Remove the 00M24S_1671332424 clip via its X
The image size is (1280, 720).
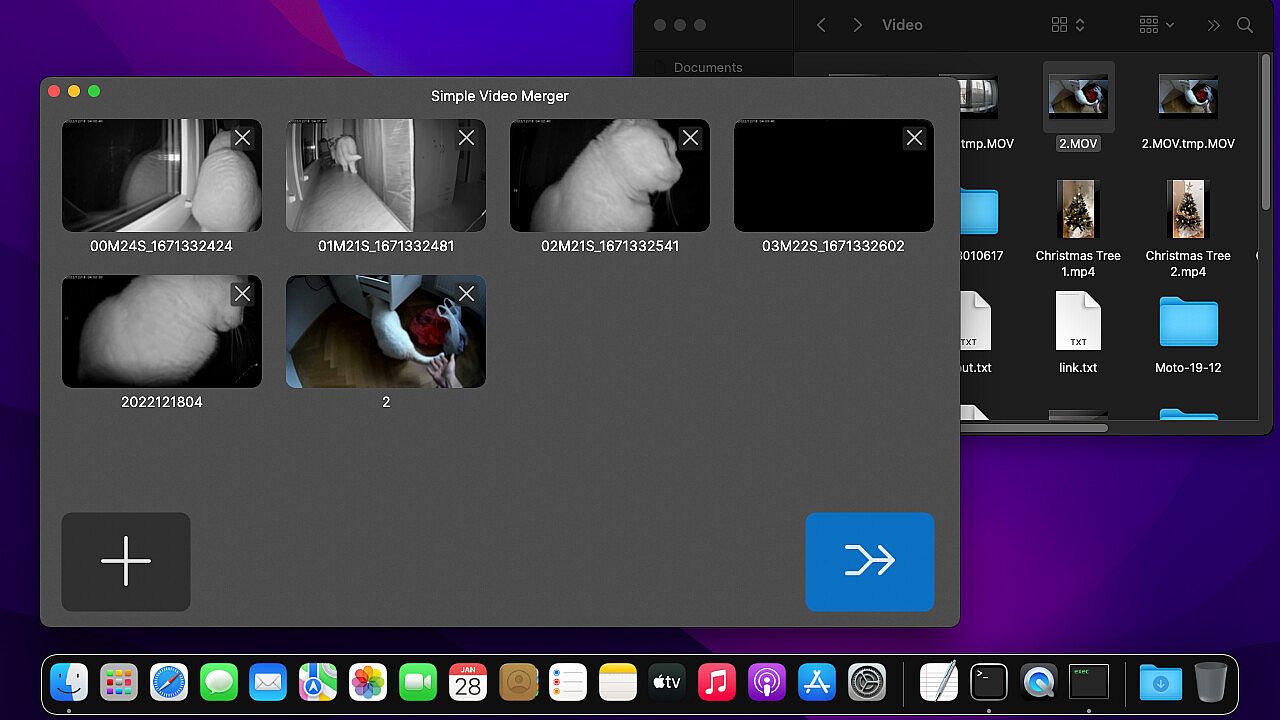pyautogui.click(x=242, y=138)
